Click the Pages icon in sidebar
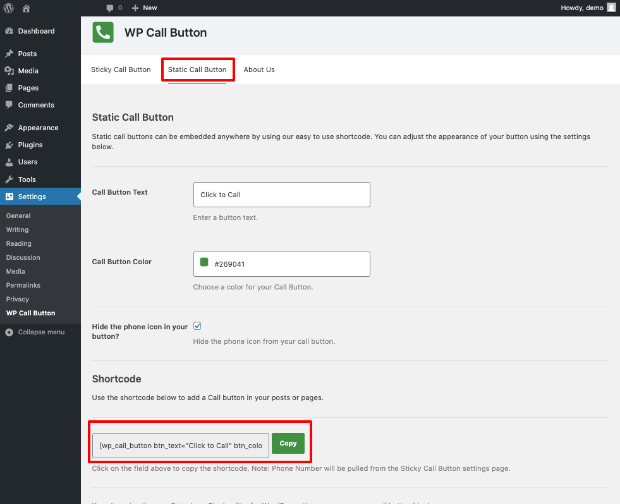Viewport: 620px width, 504px height. 9,88
